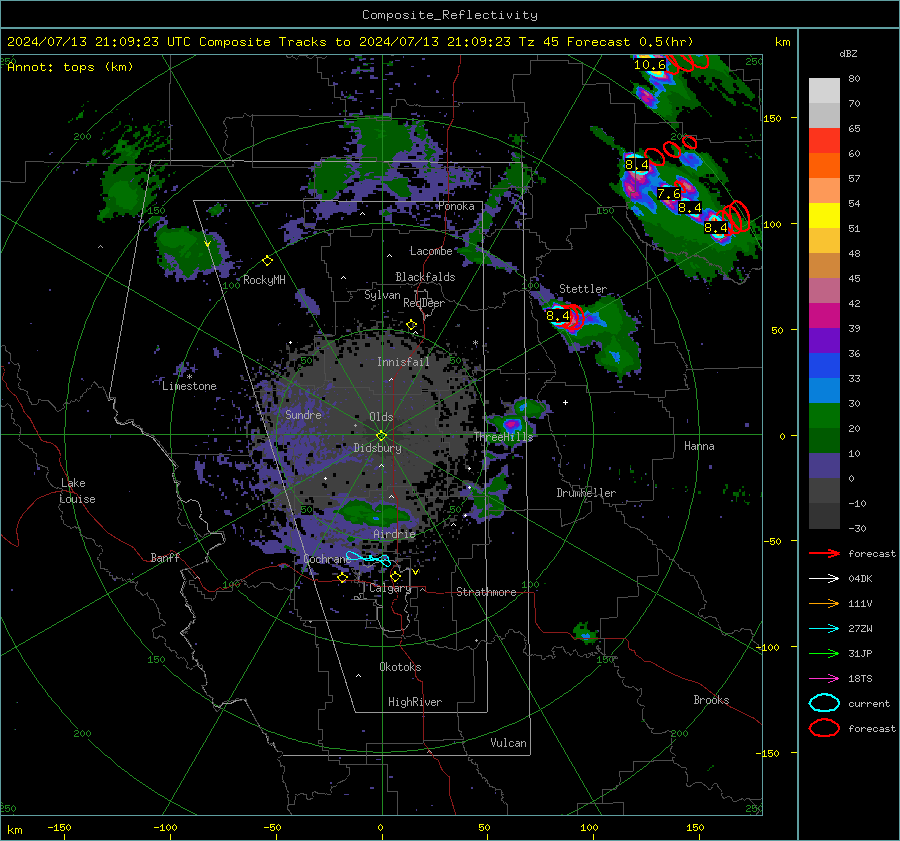Click the ThreeHills town label
This screenshot has height=841, width=900.
tap(503, 437)
